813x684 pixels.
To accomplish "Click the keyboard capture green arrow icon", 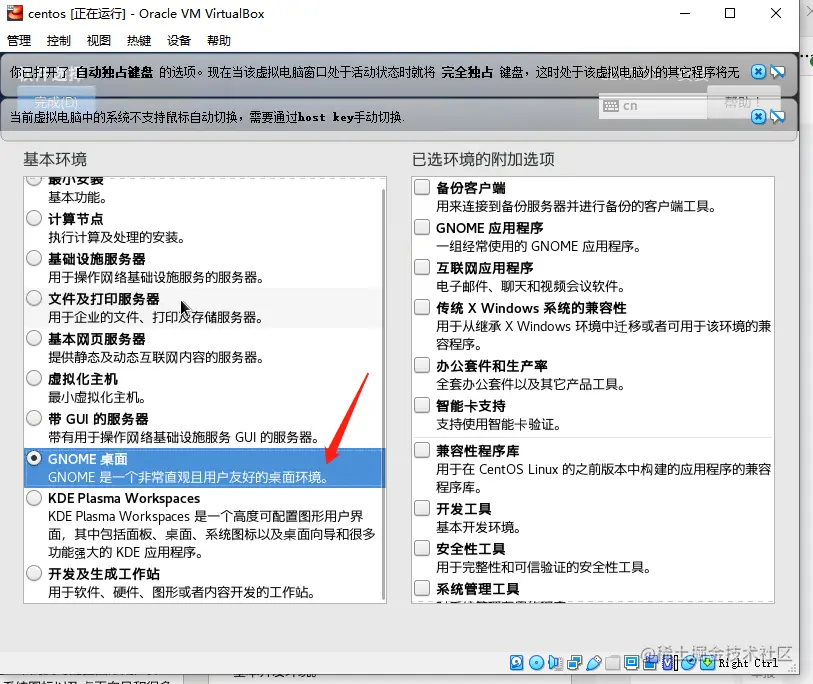I will (x=707, y=663).
